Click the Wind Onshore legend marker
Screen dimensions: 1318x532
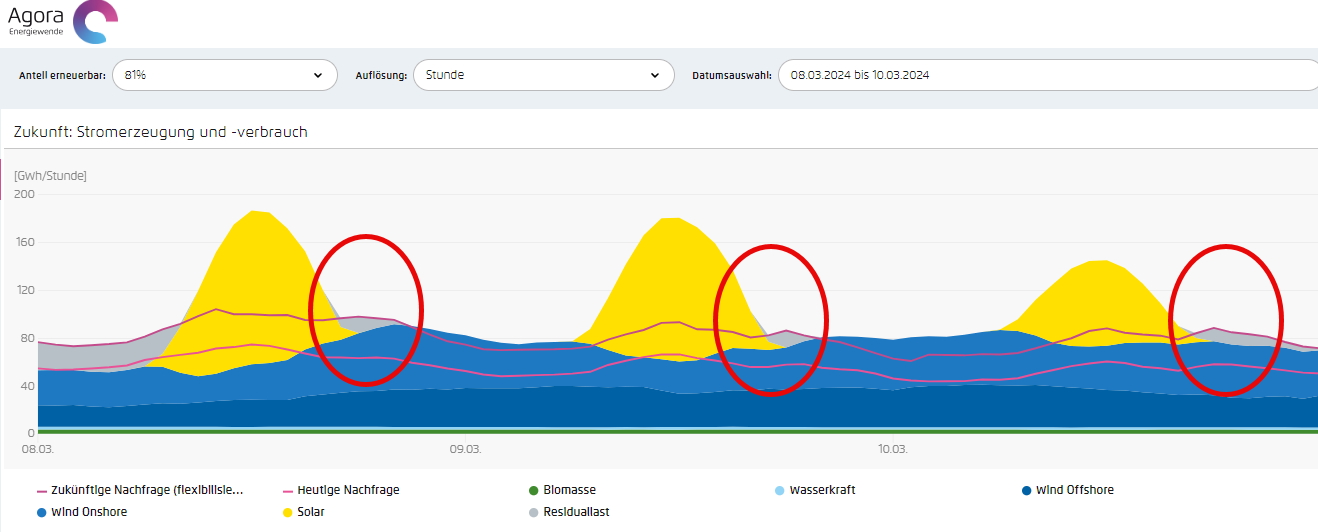[x=42, y=512]
